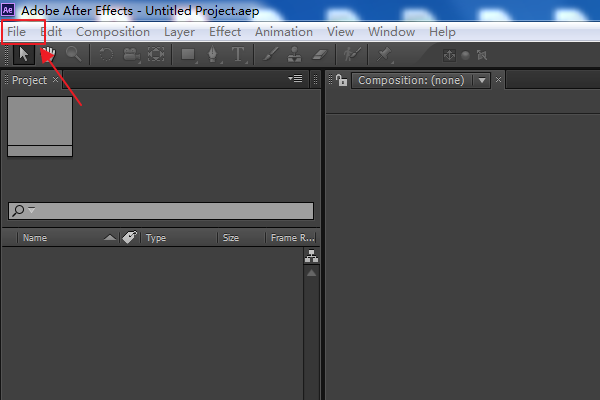This screenshot has height=400, width=600.
Task: Close the Composition viewer panel
Action: (498, 80)
